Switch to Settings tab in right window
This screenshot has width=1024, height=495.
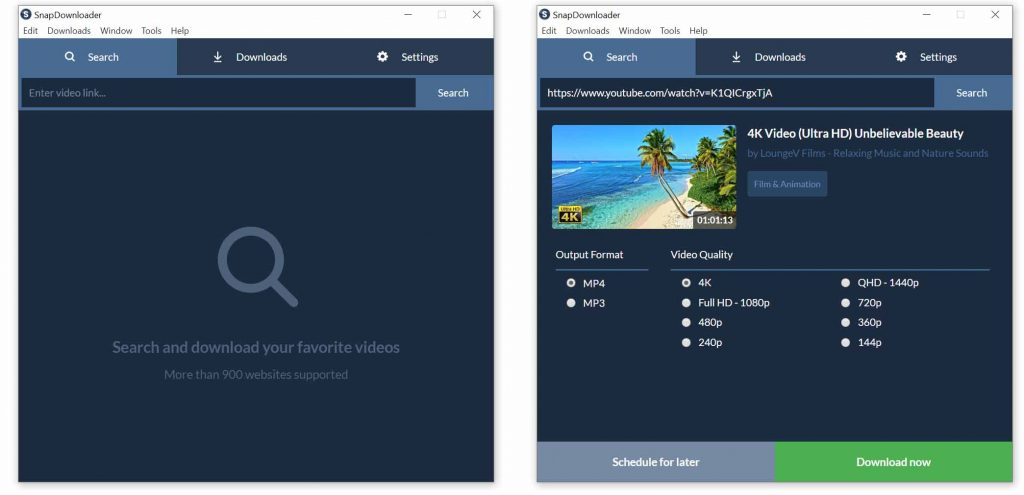coord(933,57)
